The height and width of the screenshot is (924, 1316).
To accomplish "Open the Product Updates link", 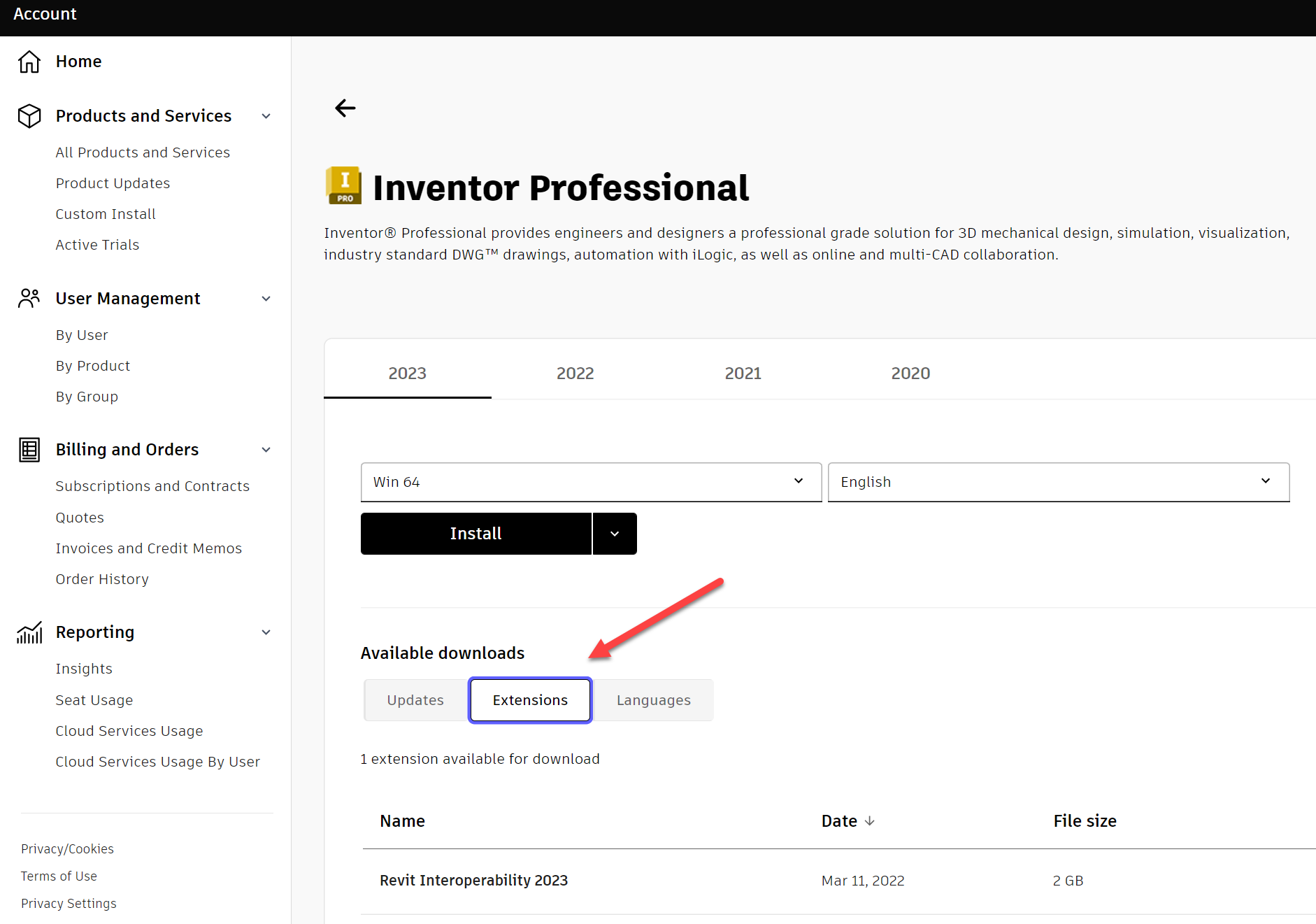I will click(x=113, y=183).
